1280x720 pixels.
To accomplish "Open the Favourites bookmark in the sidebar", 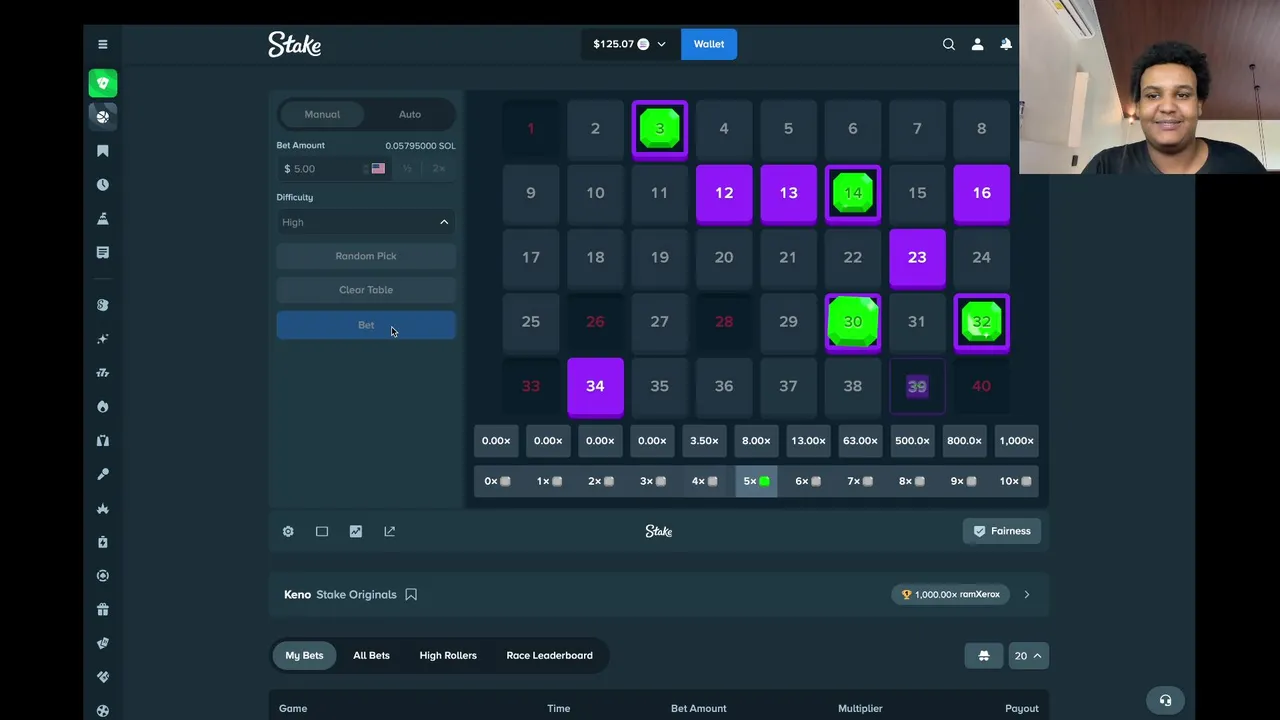I will tap(102, 151).
